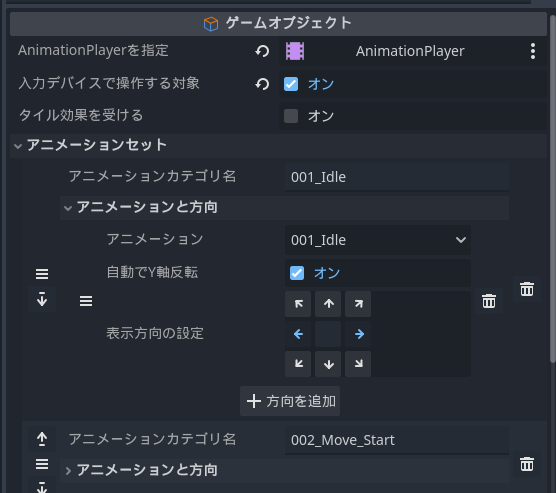Disable 自動でY軸反転 checkbox
556x493 pixels.
pyautogui.click(x=297, y=273)
